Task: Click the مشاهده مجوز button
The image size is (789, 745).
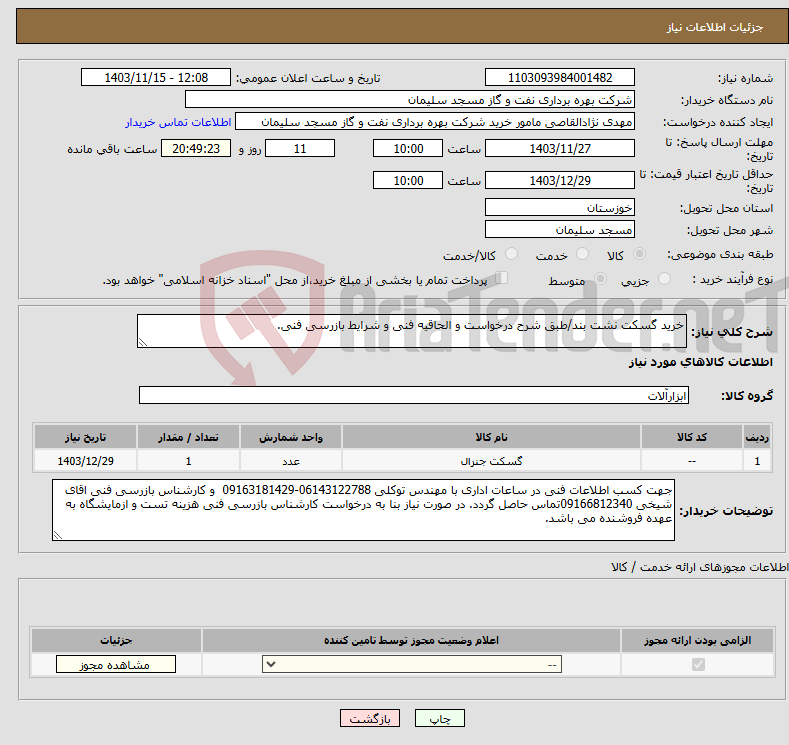Action: point(116,665)
